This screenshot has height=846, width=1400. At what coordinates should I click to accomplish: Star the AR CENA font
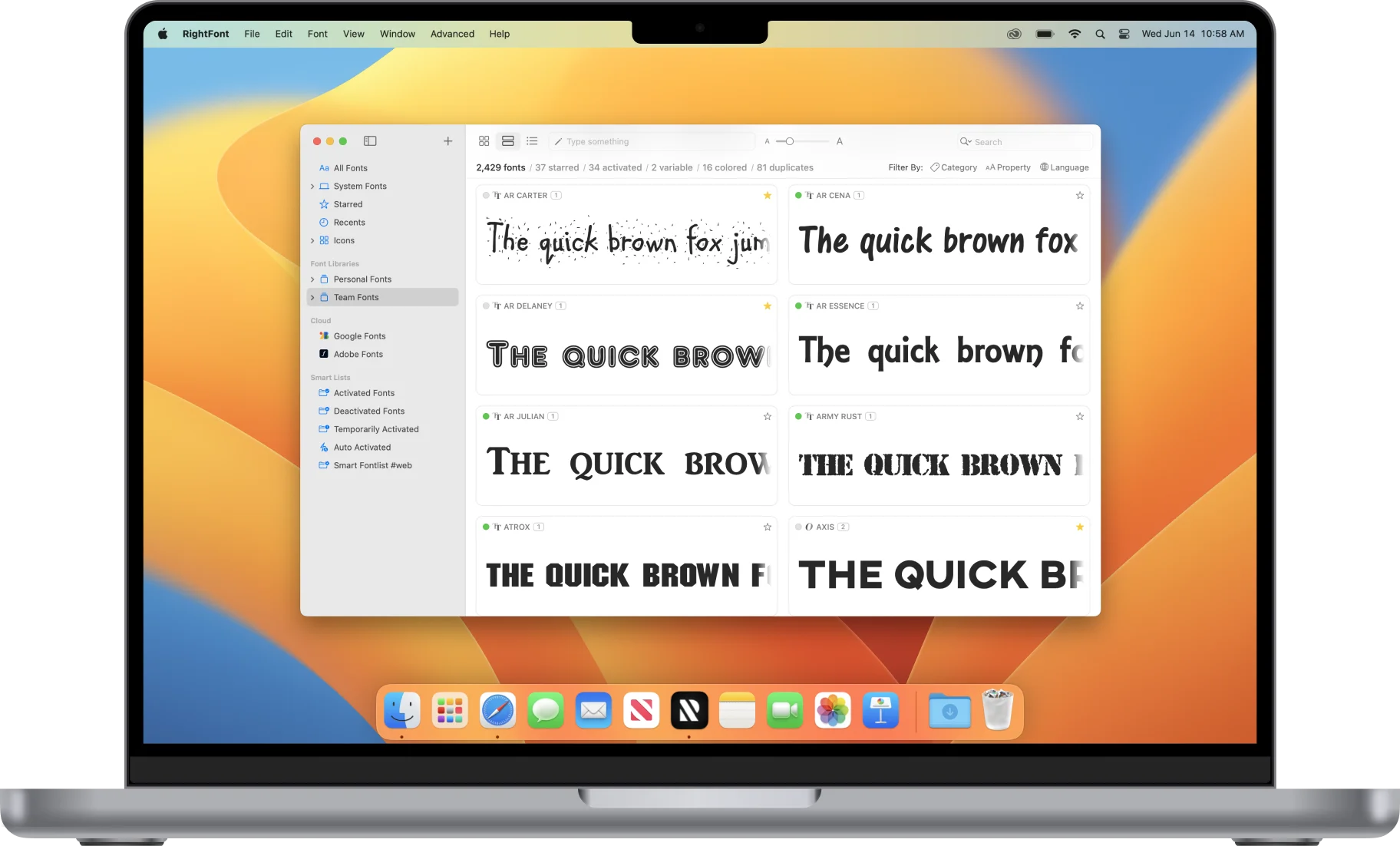1080,196
